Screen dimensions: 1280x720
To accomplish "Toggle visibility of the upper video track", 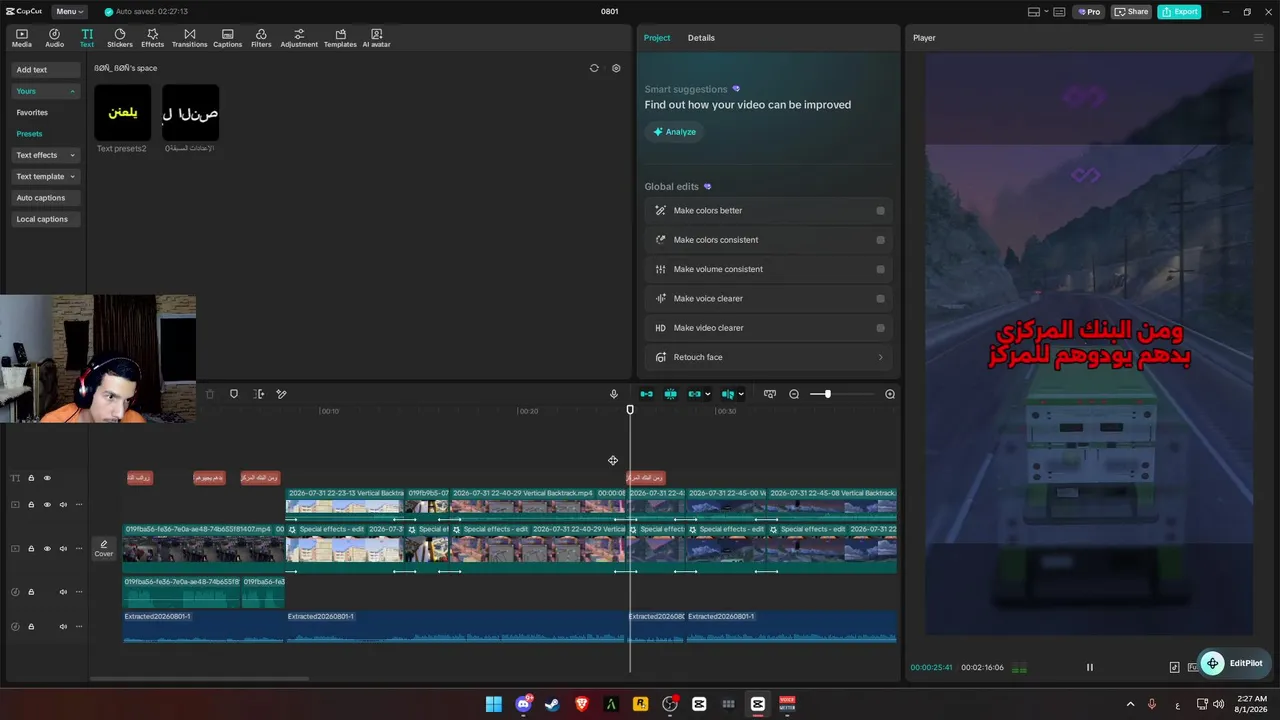I will [x=47, y=505].
